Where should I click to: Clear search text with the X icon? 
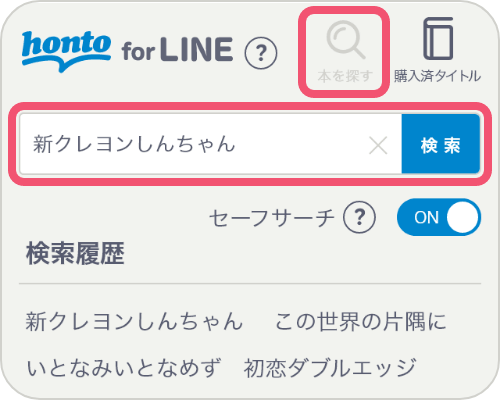pos(378,145)
